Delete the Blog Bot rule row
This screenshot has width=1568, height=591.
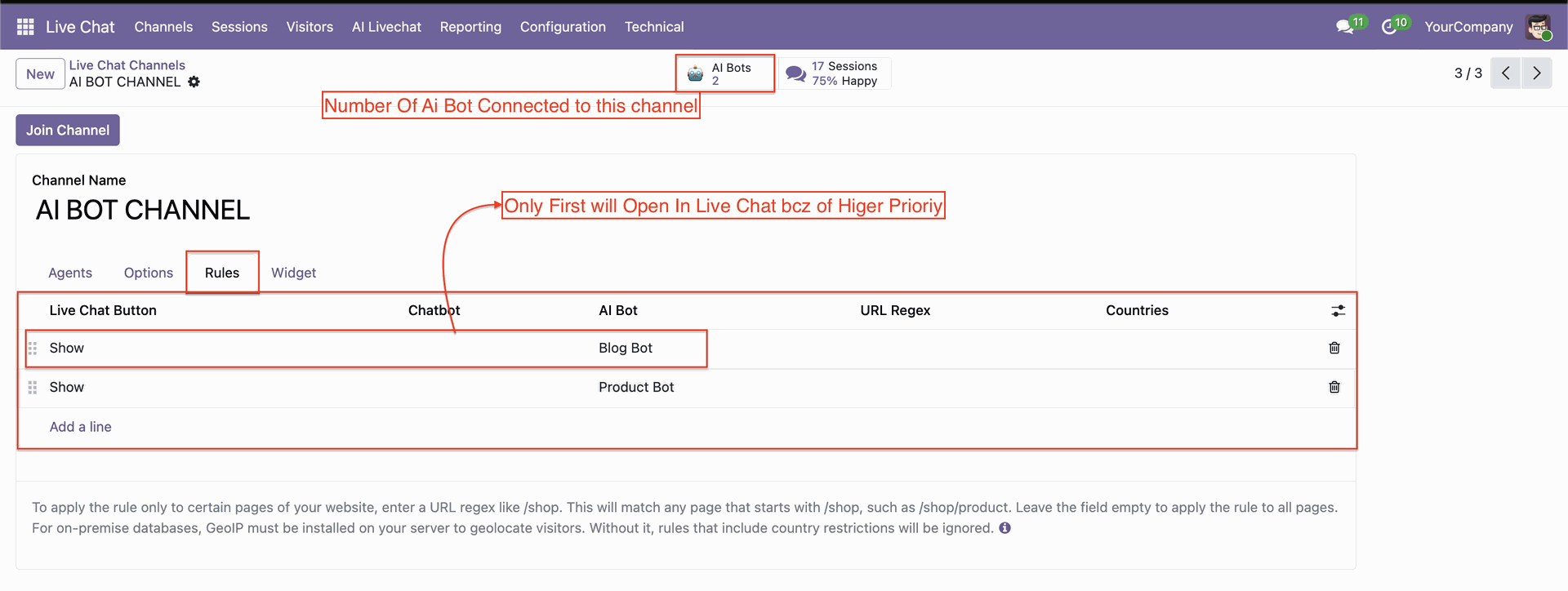(x=1334, y=348)
